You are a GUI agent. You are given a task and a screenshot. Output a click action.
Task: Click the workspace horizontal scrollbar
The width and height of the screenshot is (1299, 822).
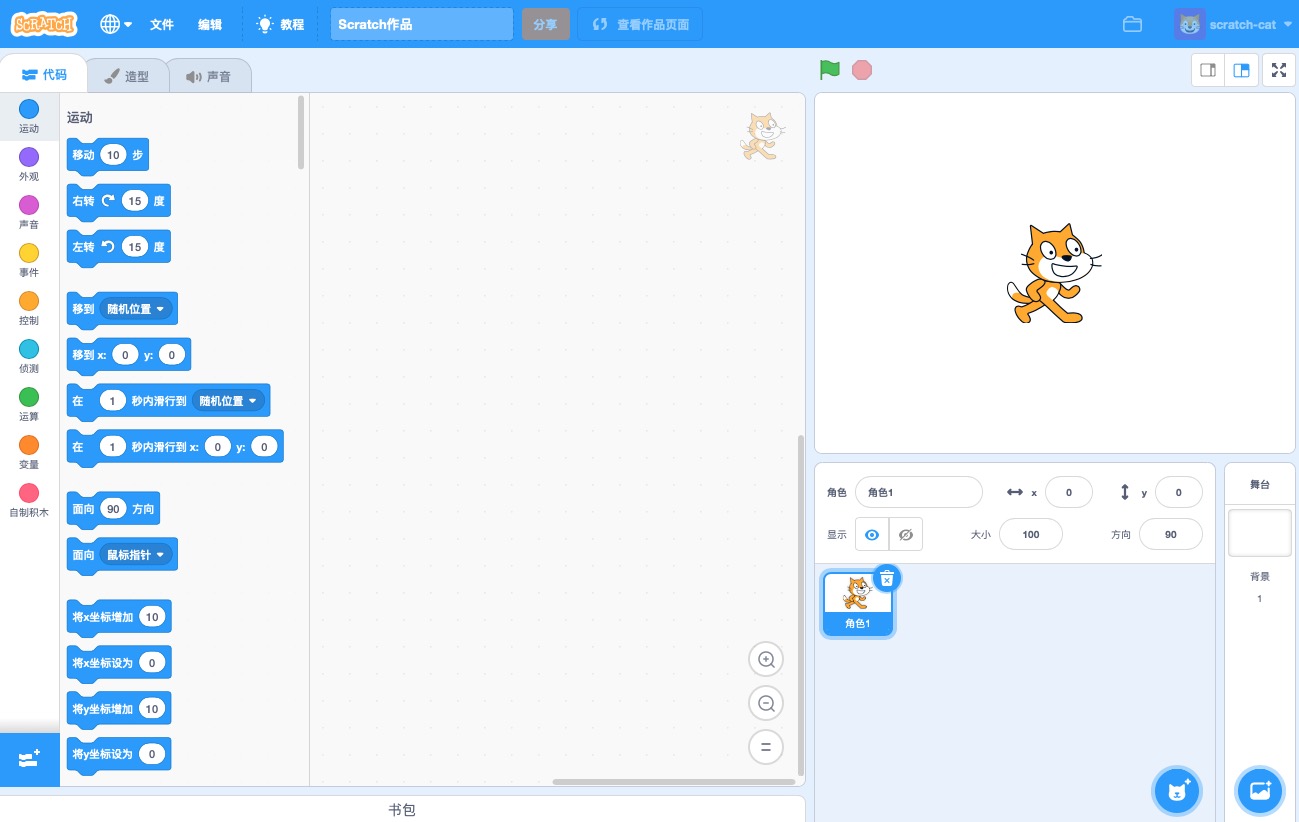click(x=673, y=782)
